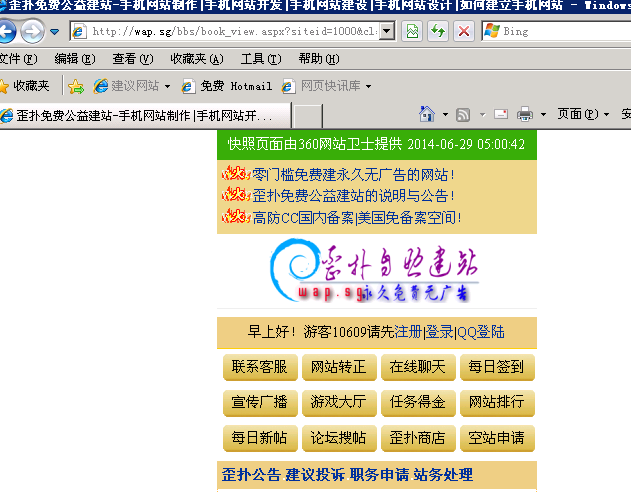Open 高防CC国内备案|美国免备案空间 link

[357, 218]
